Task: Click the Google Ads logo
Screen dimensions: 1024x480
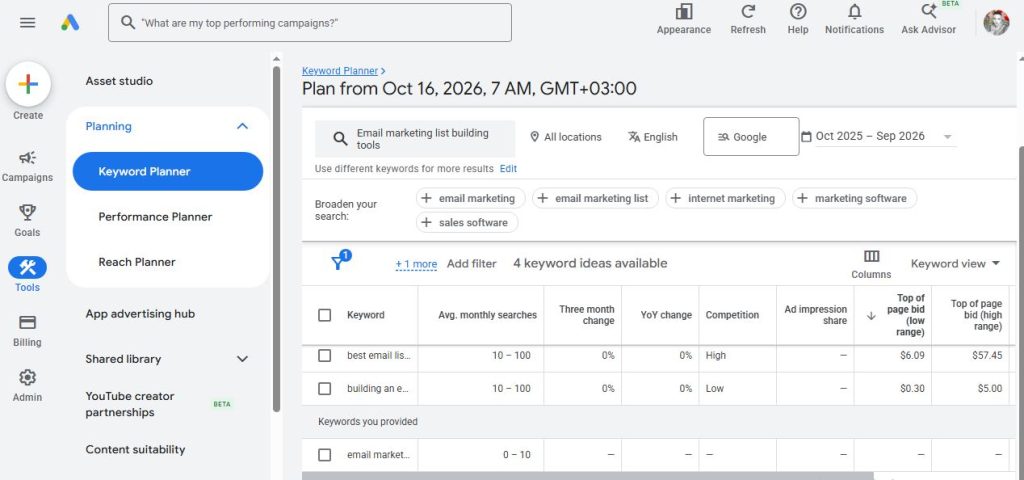Action: click(70, 23)
